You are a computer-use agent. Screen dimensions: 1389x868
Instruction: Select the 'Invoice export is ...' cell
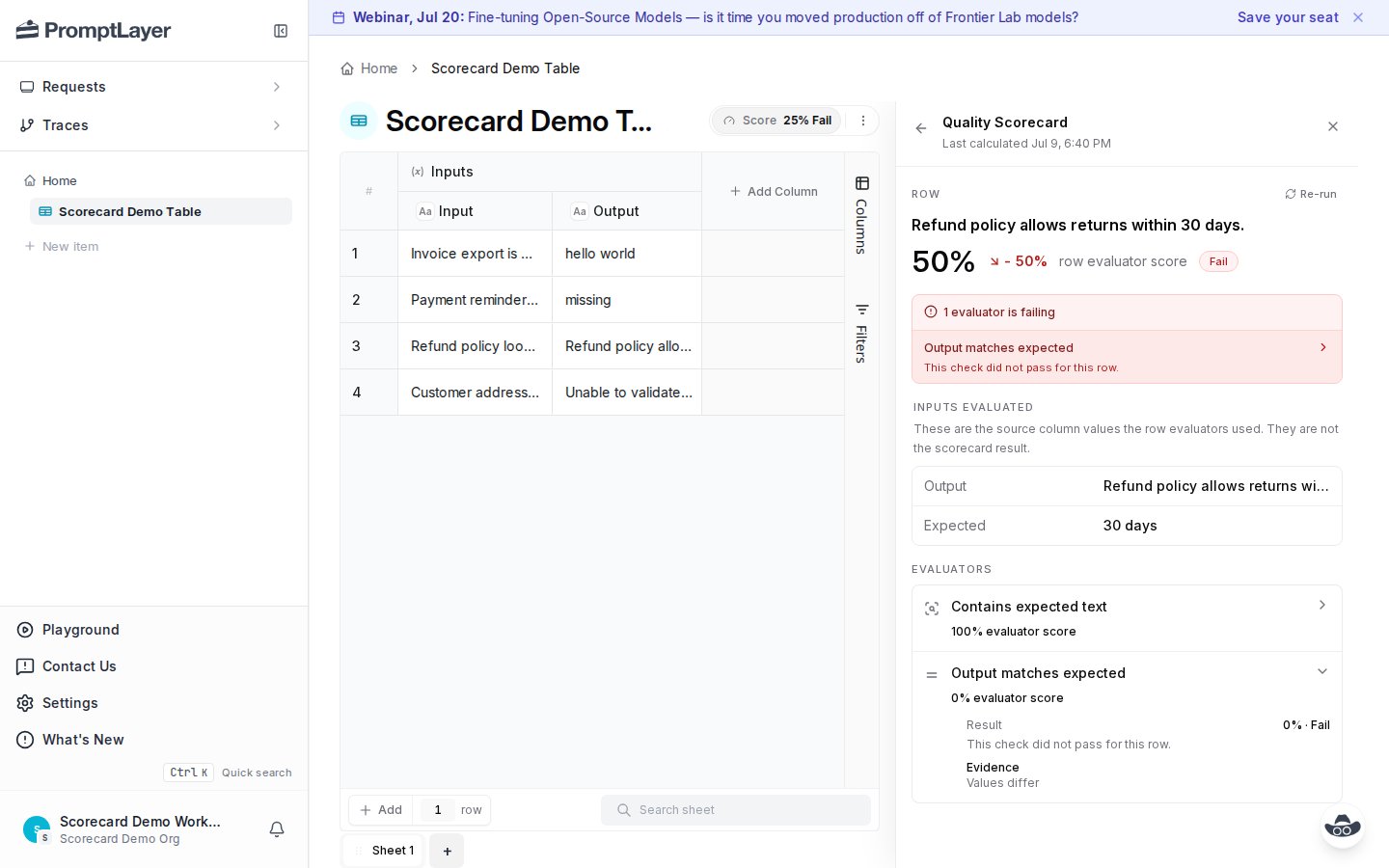(x=475, y=254)
